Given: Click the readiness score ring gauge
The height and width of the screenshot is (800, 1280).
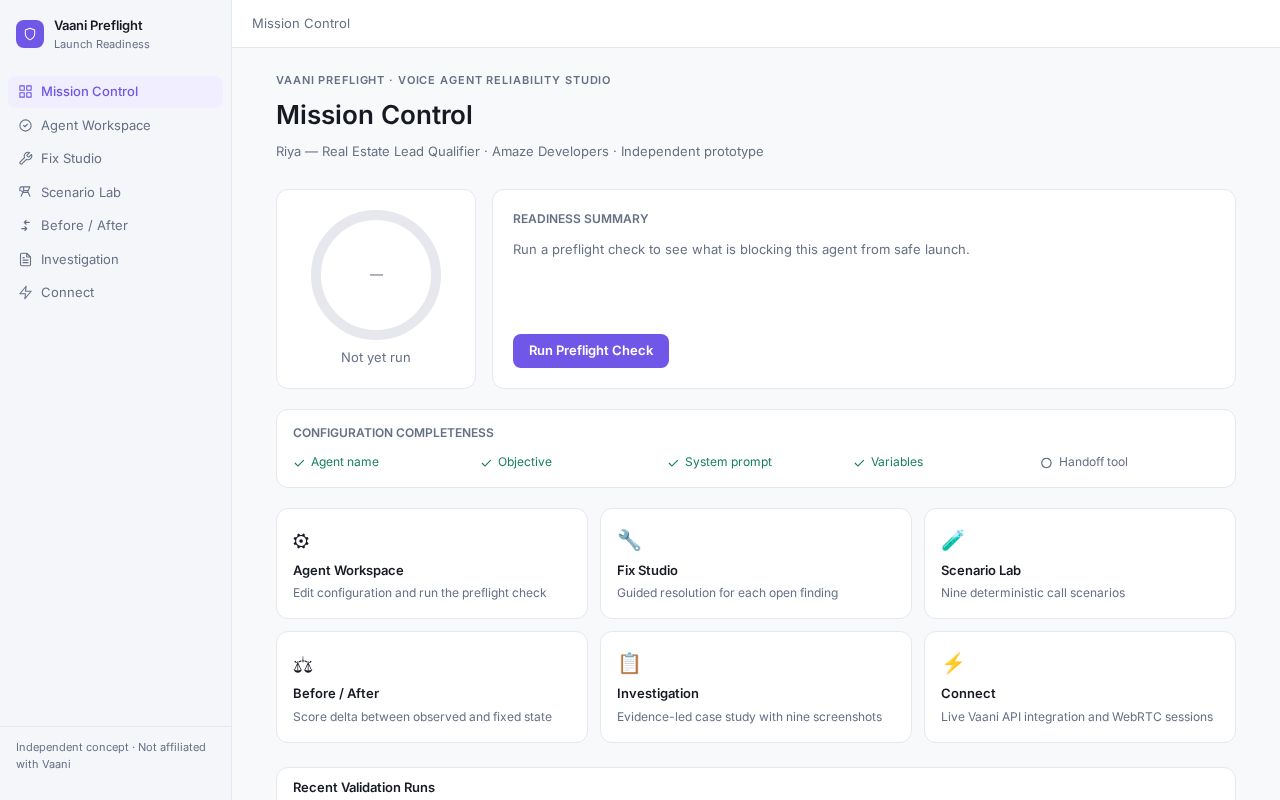Looking at the screenshot, I should [x=376, y=275].
